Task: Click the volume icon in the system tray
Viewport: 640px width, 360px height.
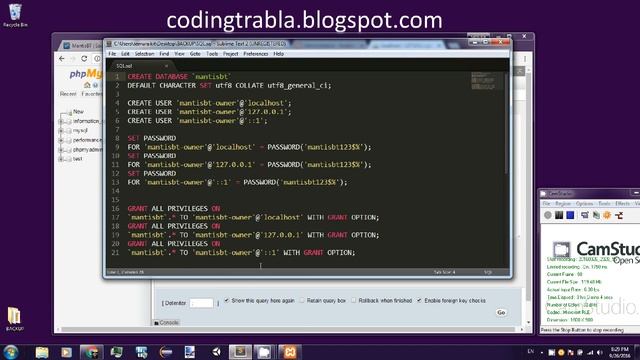Action: (x=600, y=352)
